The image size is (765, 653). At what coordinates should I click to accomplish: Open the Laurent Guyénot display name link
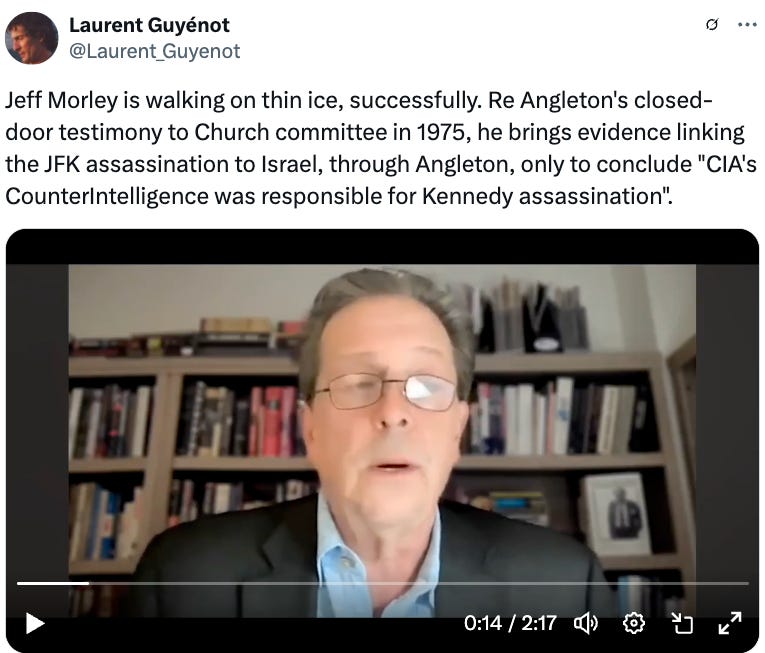coord(149,25)
